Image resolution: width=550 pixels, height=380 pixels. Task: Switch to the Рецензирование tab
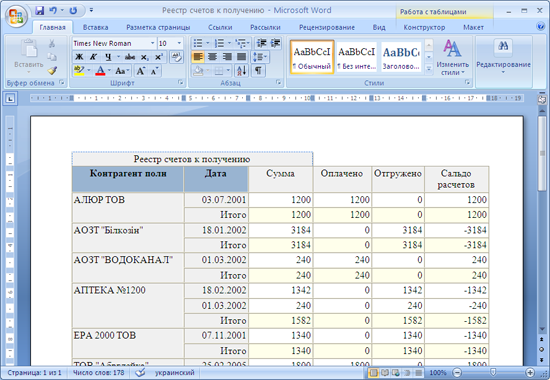[x=327, y=27]
